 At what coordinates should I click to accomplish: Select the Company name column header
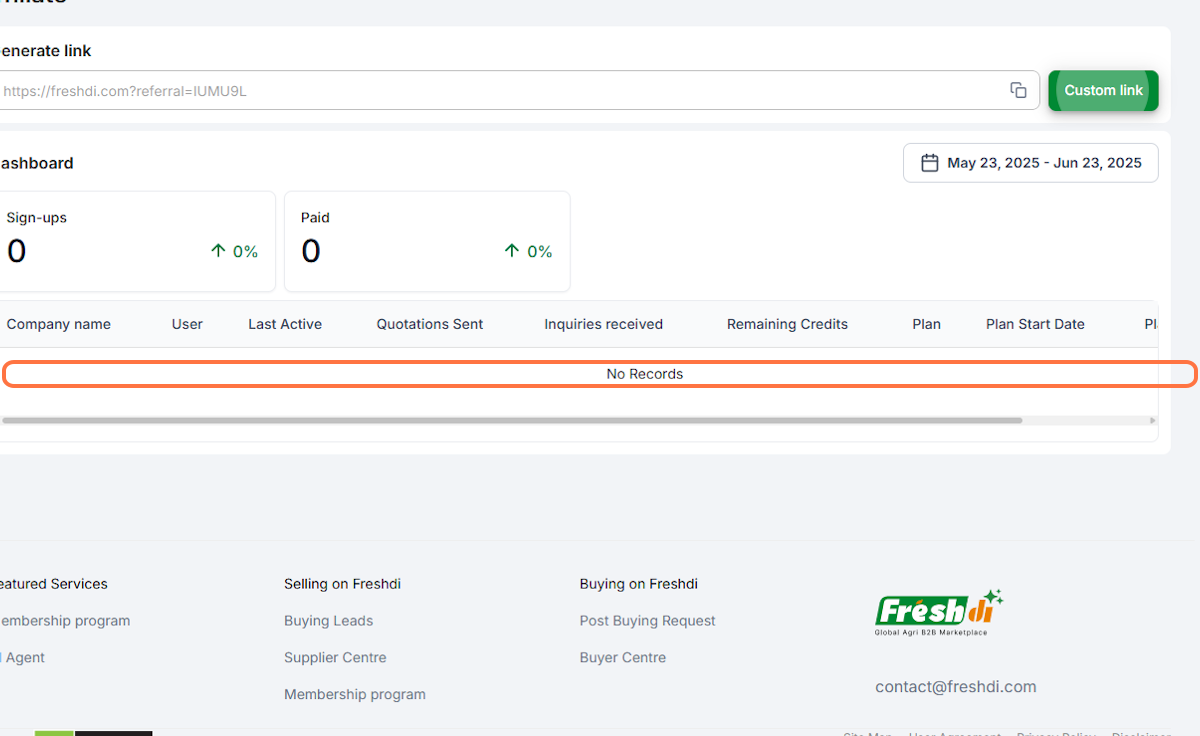pos(59,324)
